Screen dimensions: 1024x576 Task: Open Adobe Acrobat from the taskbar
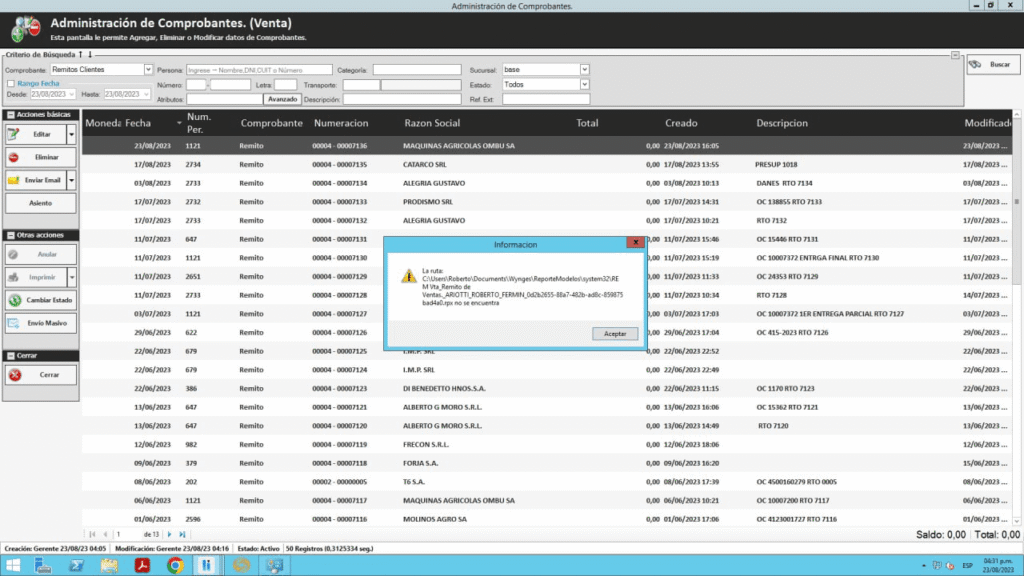click(143, 565)
